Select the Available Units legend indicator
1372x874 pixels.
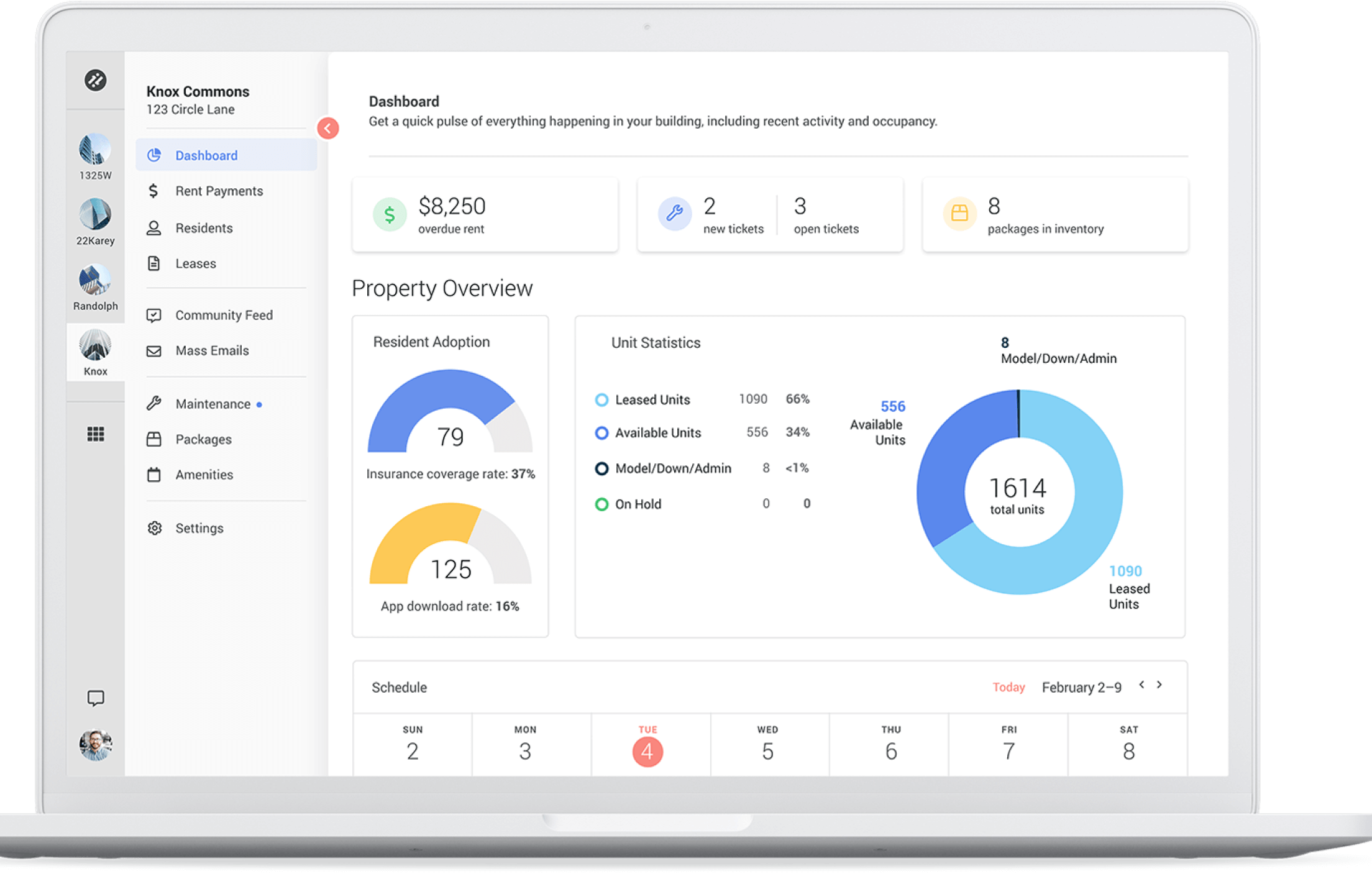(601, 433)
